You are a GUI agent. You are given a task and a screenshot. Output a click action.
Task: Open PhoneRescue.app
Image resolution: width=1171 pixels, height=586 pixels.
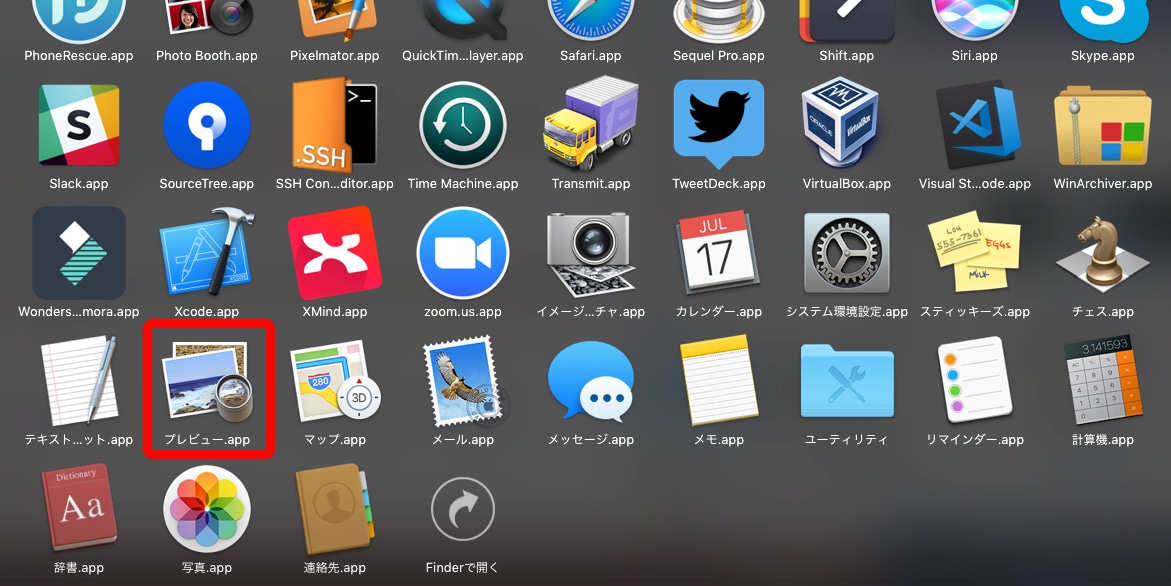pos(78,20)
